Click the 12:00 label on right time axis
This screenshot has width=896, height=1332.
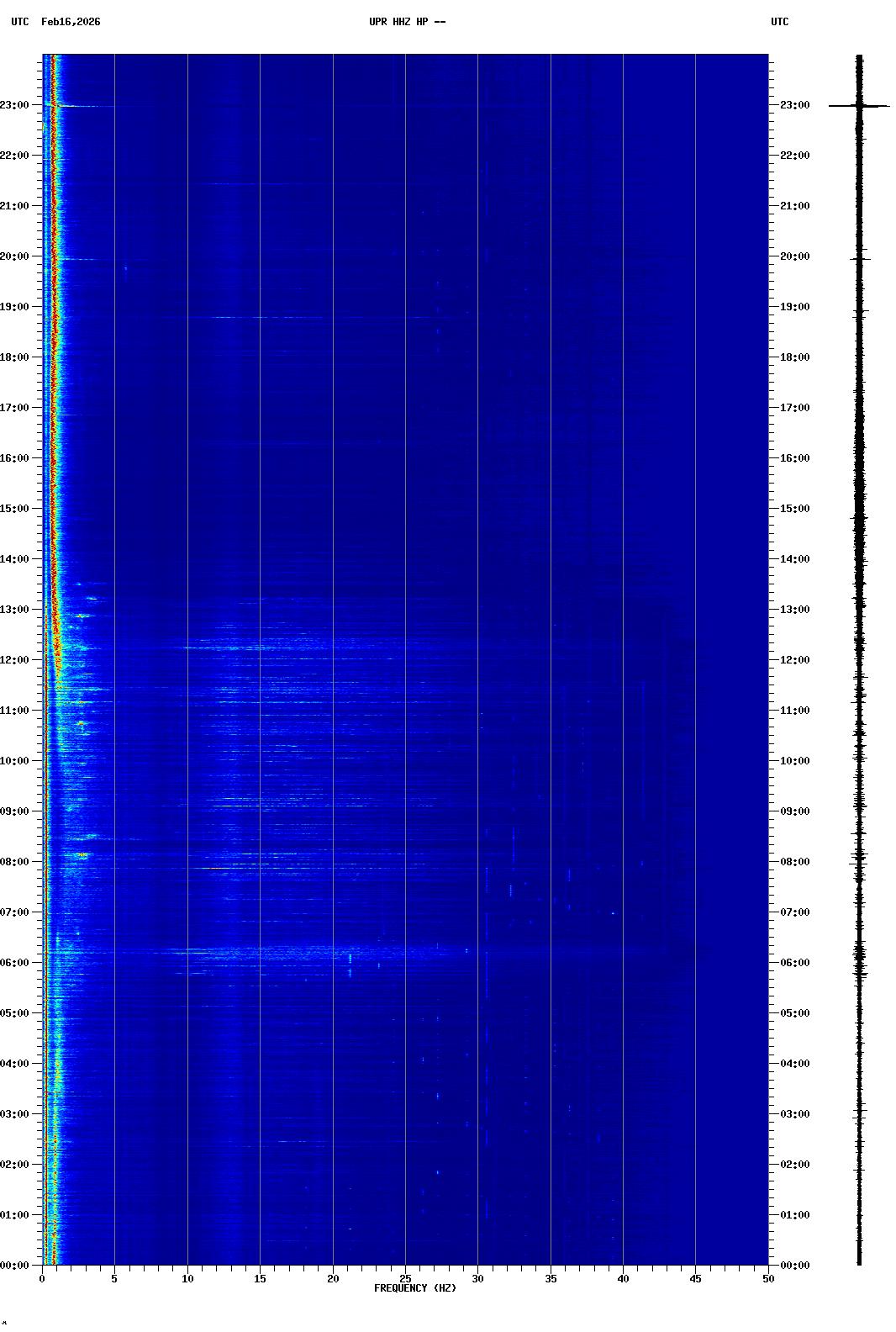coord(794,660)
